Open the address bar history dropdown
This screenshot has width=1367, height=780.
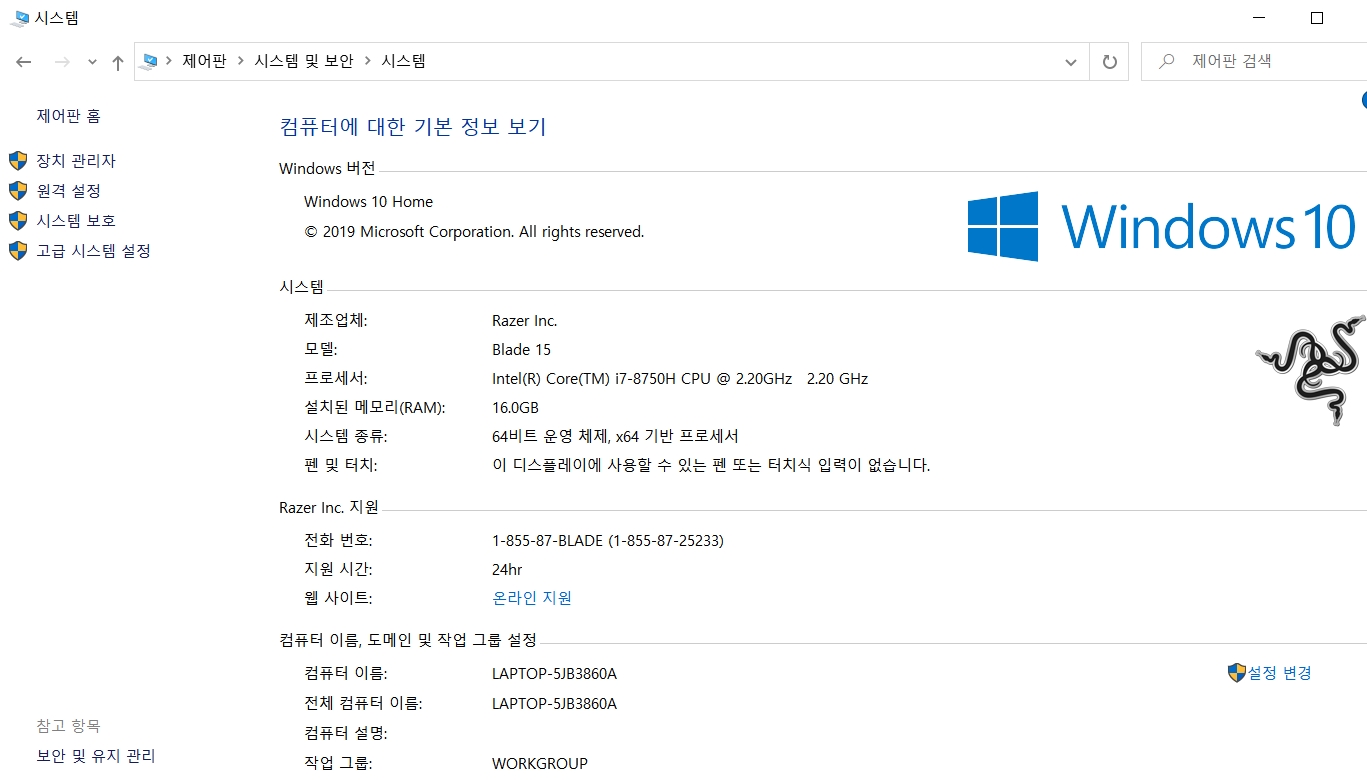click(1071, 62)
